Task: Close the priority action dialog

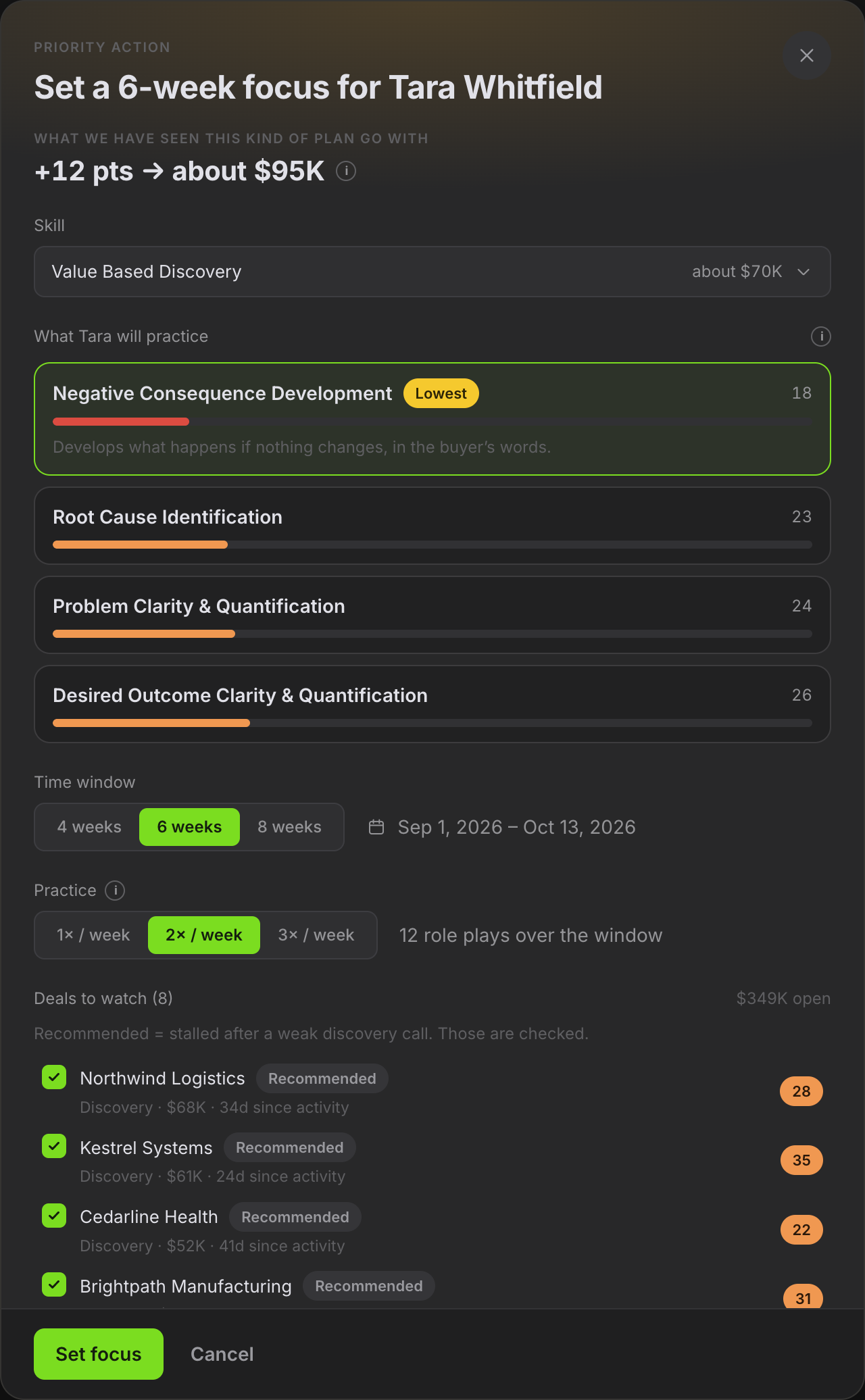Action: [x=807, y=55]
